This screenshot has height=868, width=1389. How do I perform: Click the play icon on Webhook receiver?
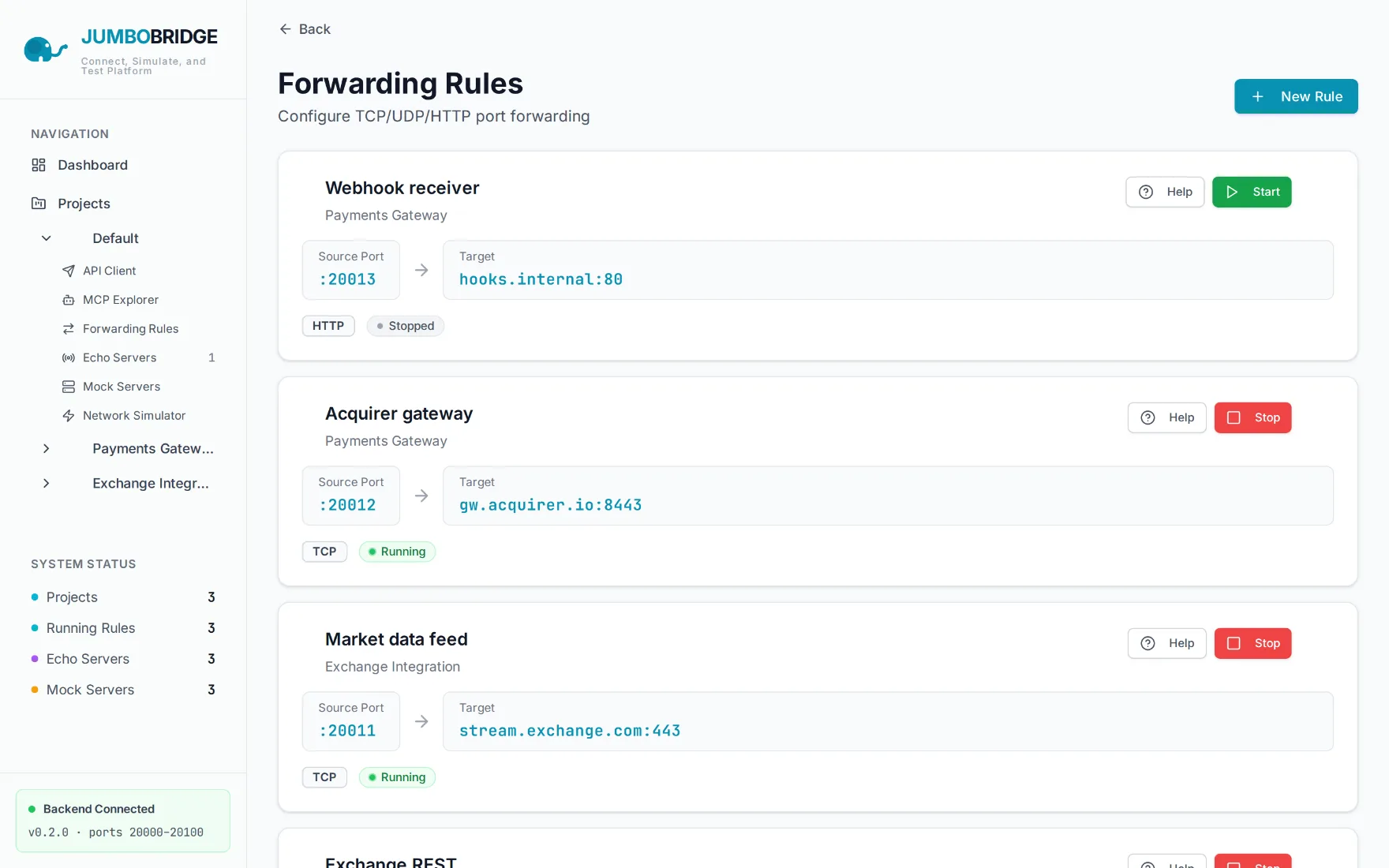pyautogui.click(x=1232, y=192)
